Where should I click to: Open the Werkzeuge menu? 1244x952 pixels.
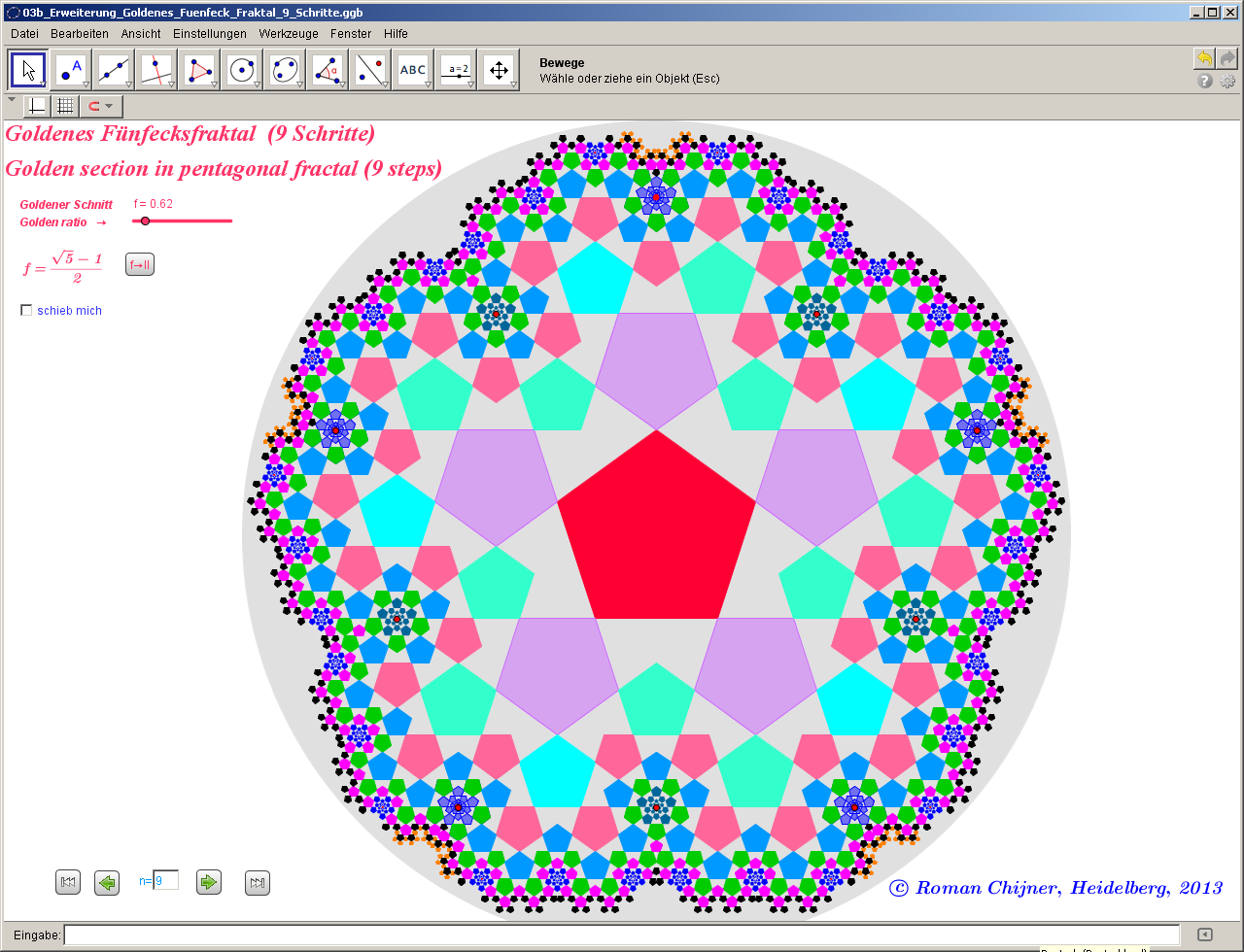click(289, 33)
